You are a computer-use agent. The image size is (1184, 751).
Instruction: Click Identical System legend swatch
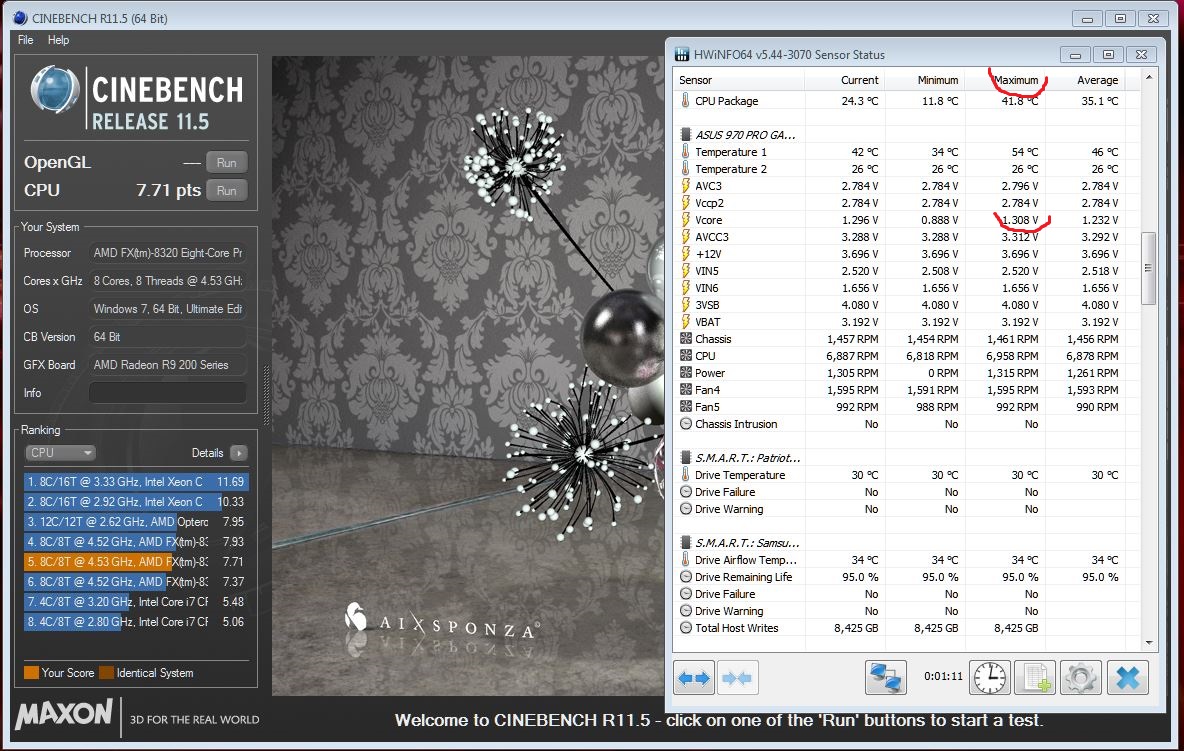pos(106,673)
